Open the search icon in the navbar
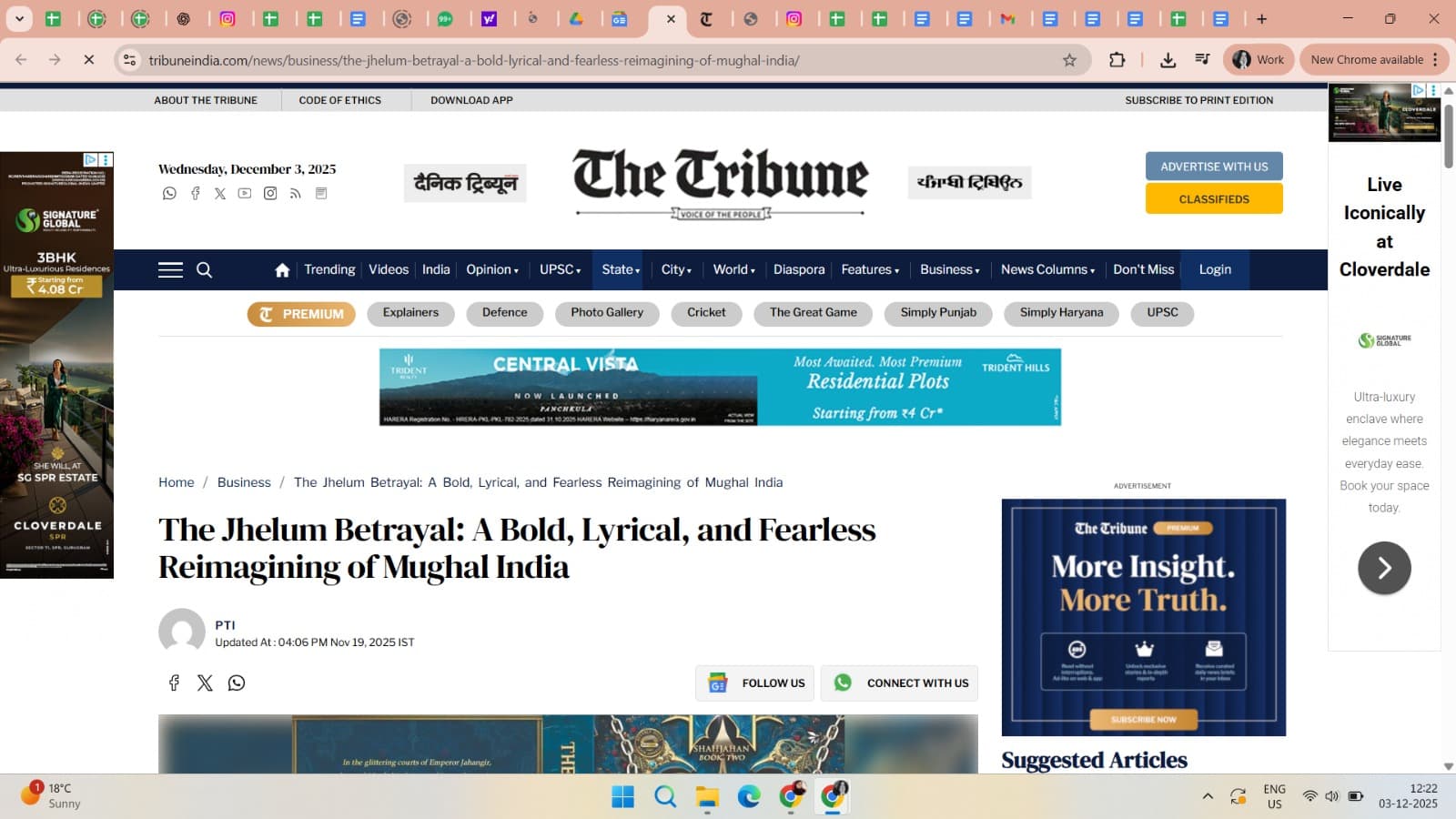Image resolution: width=1456 pixels, height=819 pixels. [x=204, y=269]
